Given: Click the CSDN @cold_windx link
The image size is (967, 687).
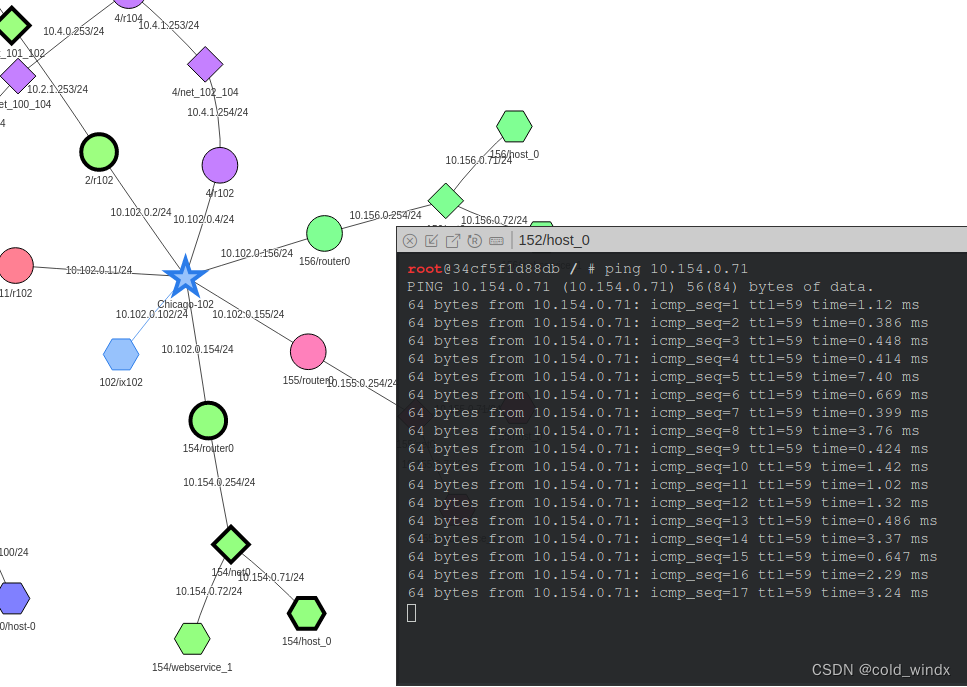Looking at the screenshot, I should click(x=879, y=669).
